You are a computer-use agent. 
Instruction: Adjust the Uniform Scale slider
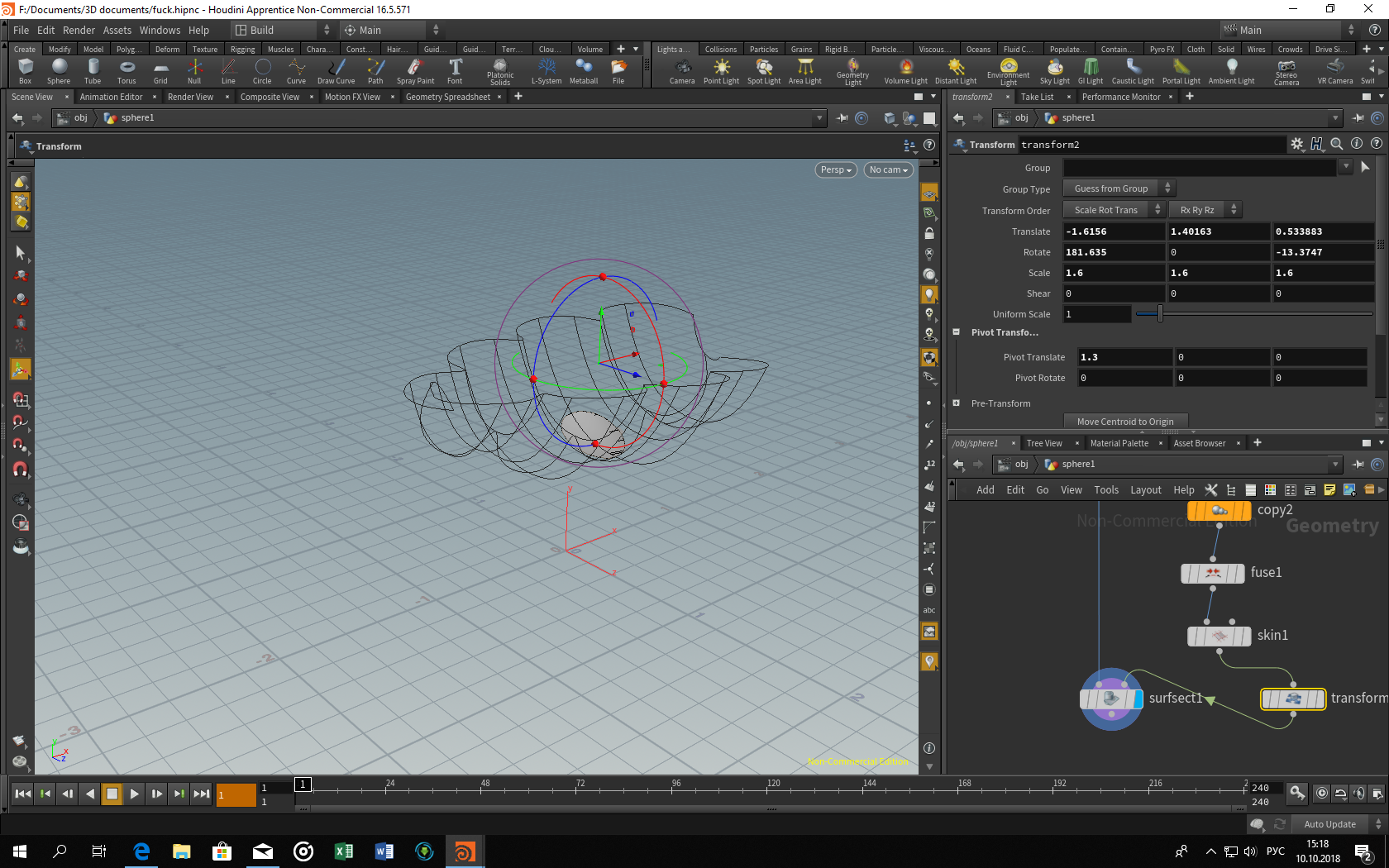1160,314
